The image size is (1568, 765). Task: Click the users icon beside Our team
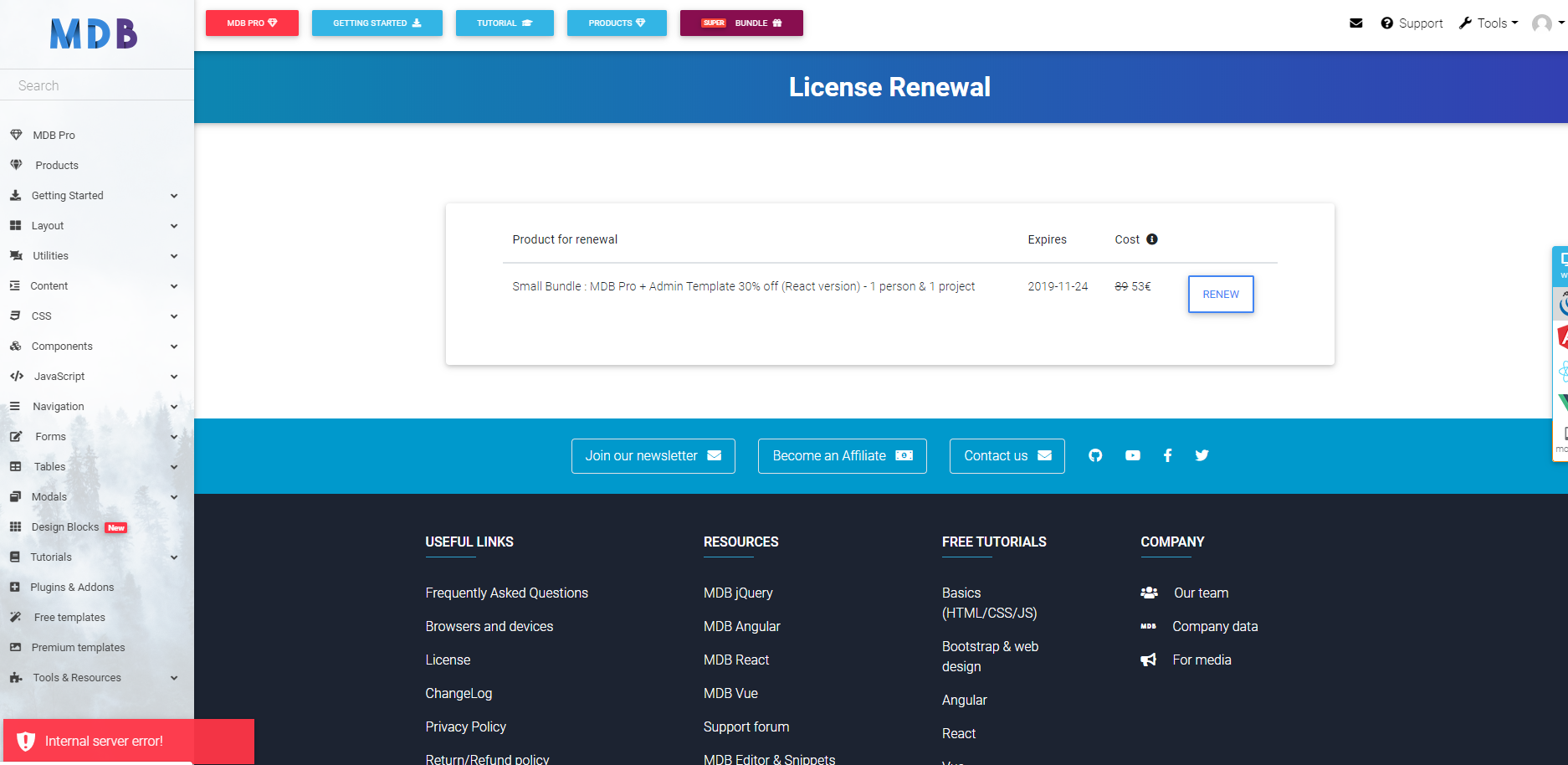tap(1150, 593)
